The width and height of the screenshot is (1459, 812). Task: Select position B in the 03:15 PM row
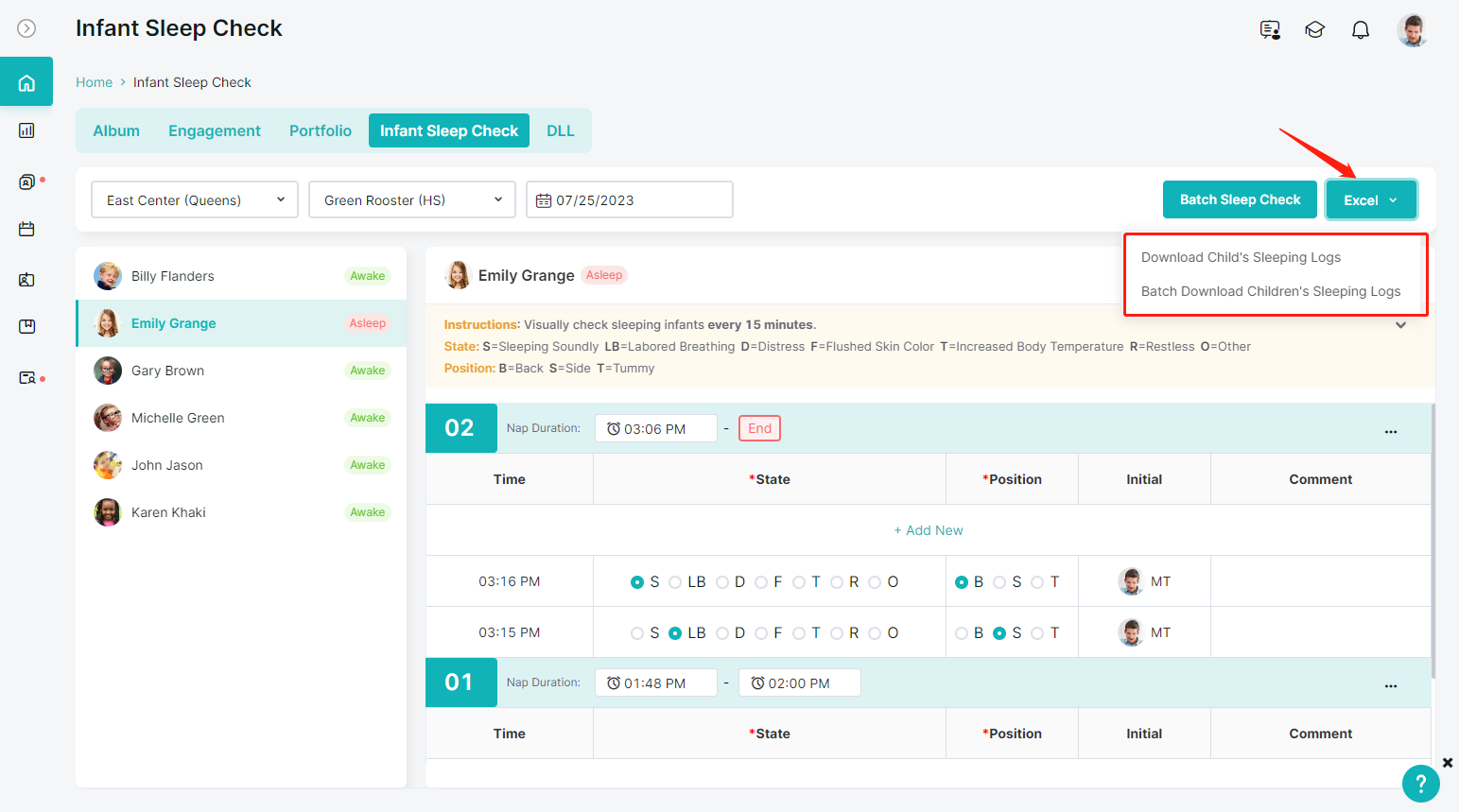[x=962, y=633]
